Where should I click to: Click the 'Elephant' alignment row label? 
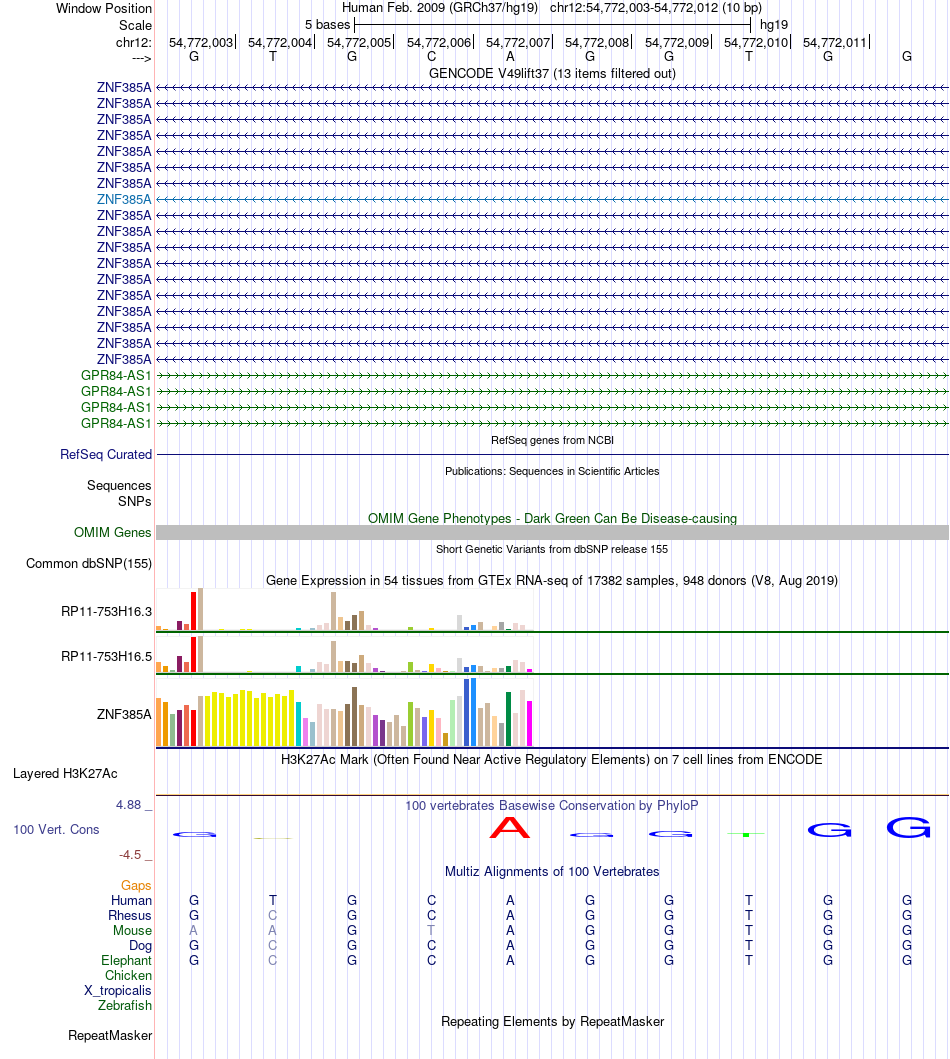[x=126, y=960]
